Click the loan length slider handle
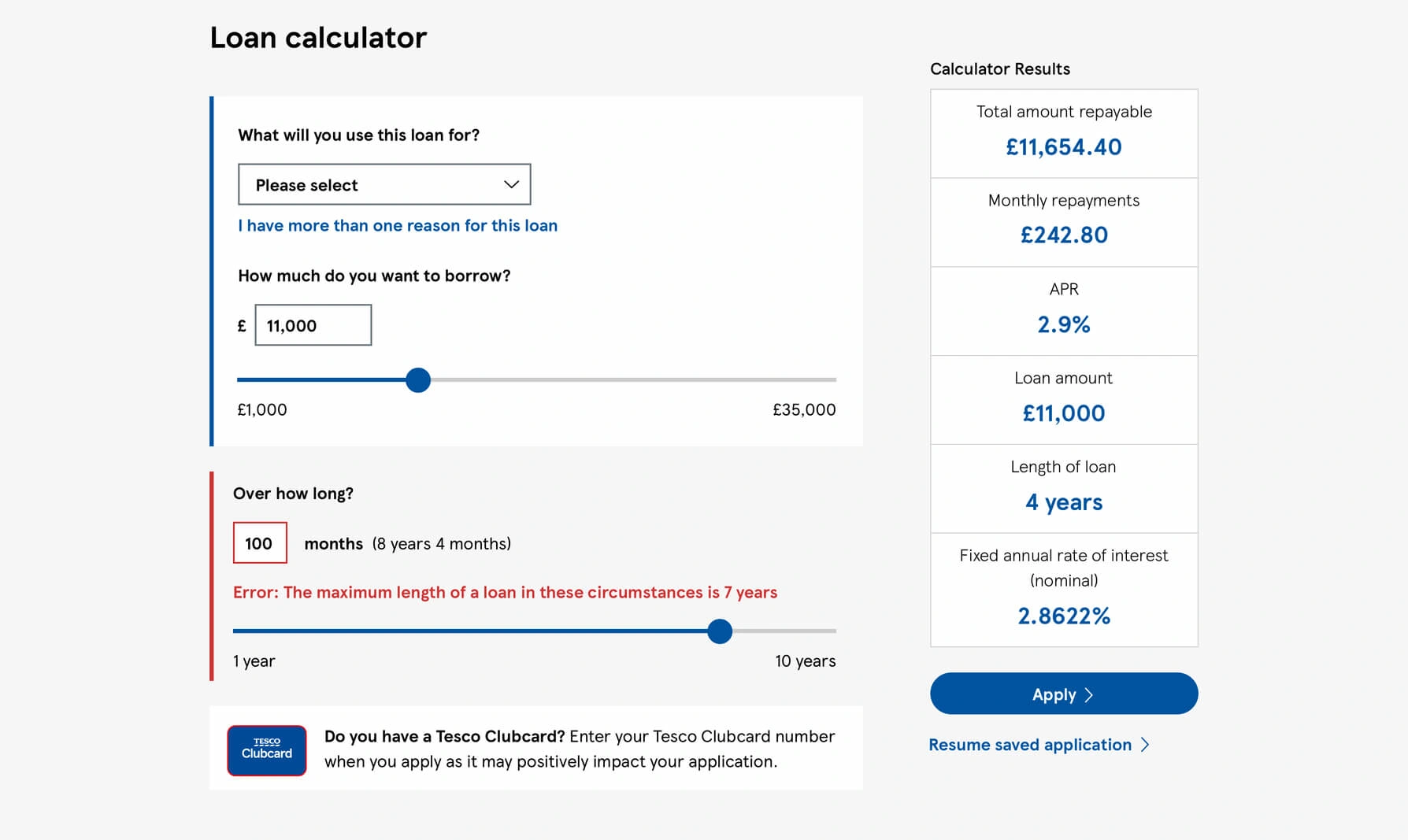The image size is (1408, 840). pyautogui.click(x=719, y=631)
